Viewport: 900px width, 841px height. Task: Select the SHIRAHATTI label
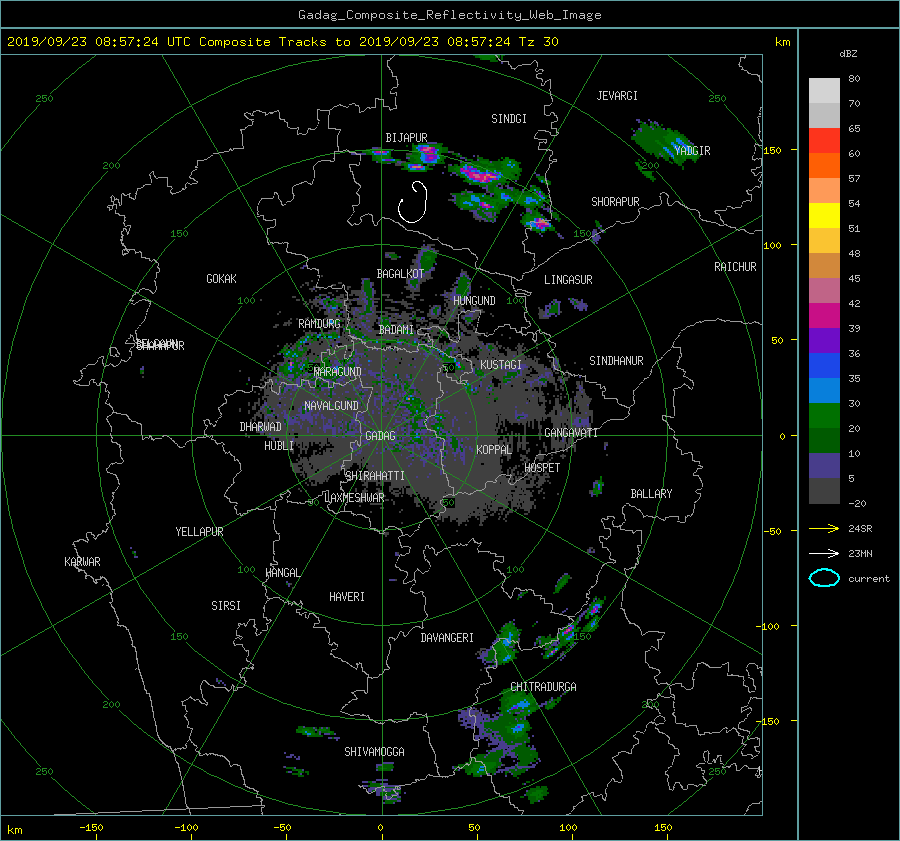pyautogui.click(x=375, y=476)
